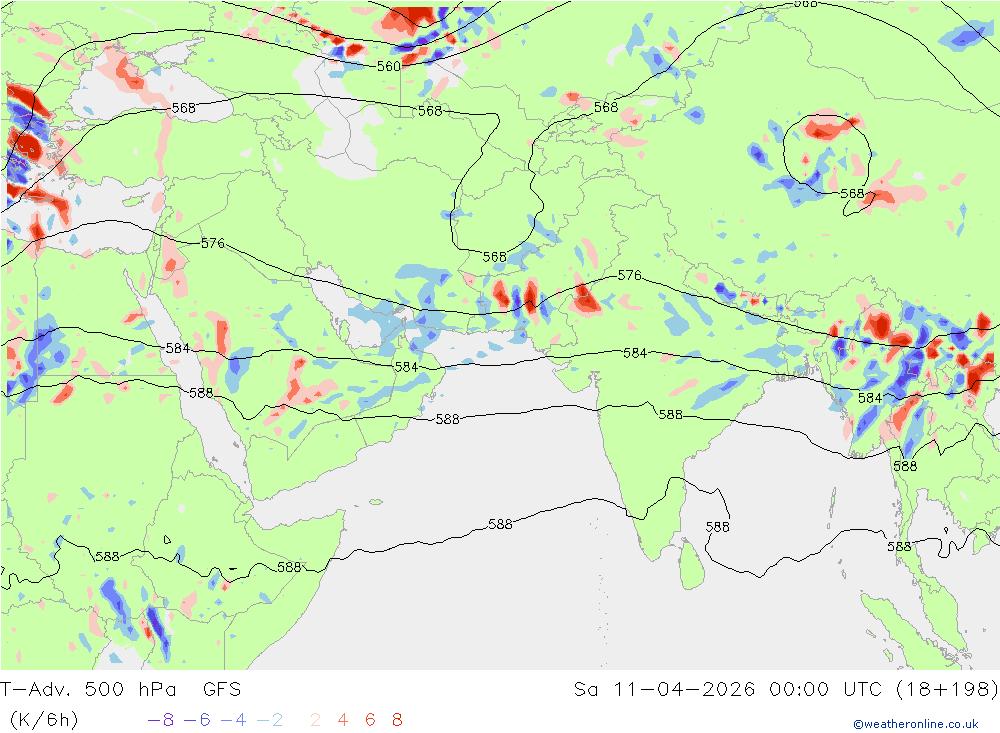This screenshot has width=1000, height=733.
Task: Click the 584 contour label over the Red Sea
Action: point(178,348)
